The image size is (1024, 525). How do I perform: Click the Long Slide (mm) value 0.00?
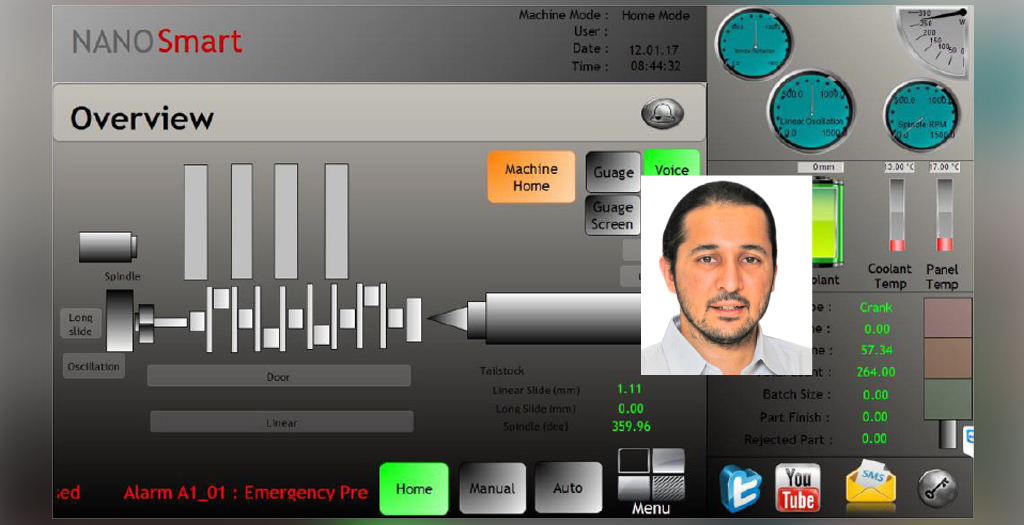click(631, 409)
